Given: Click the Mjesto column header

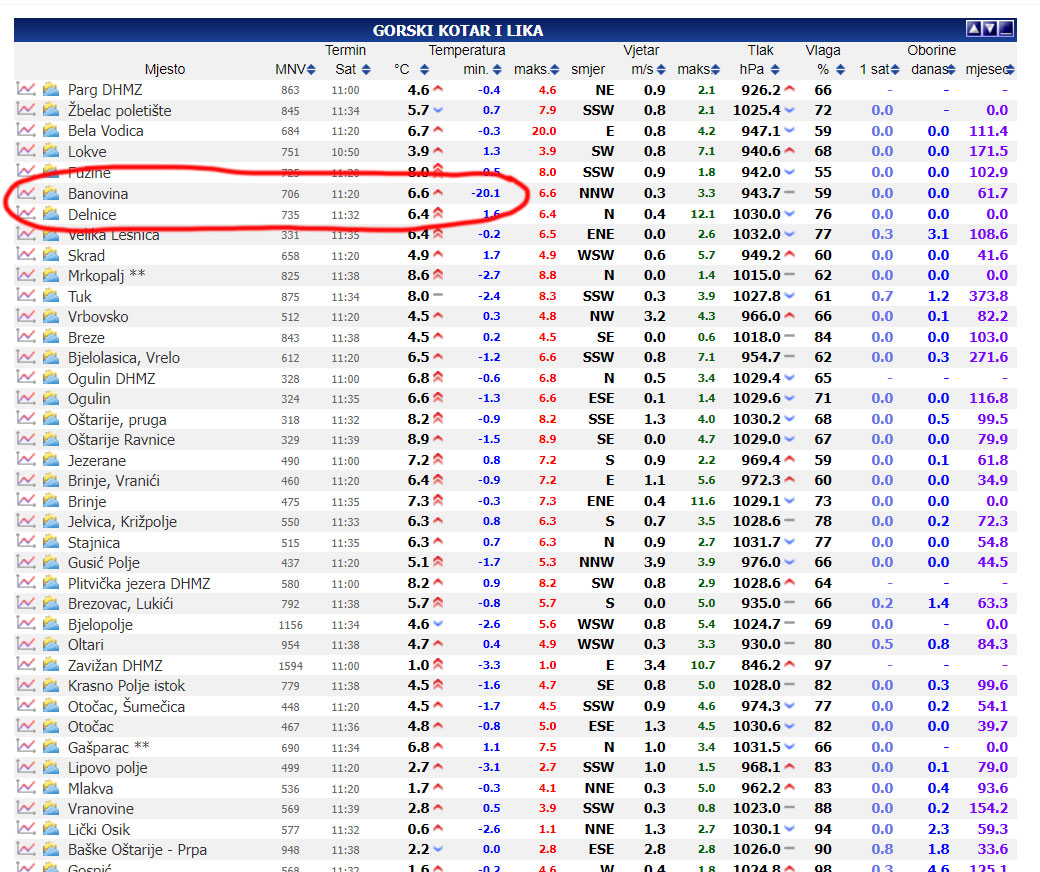Looking at the screenshot, I should [165, 70].
